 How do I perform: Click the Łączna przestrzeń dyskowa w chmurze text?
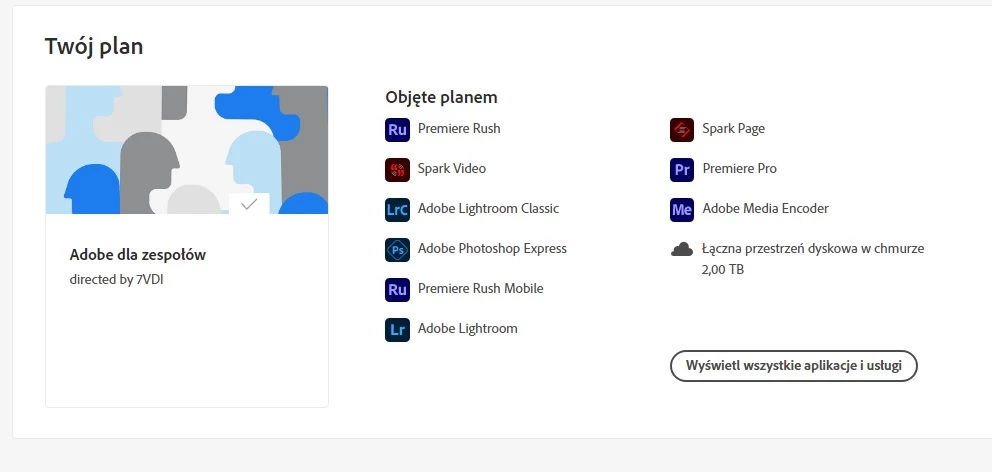pyautogui.click(x=813, y=249)
